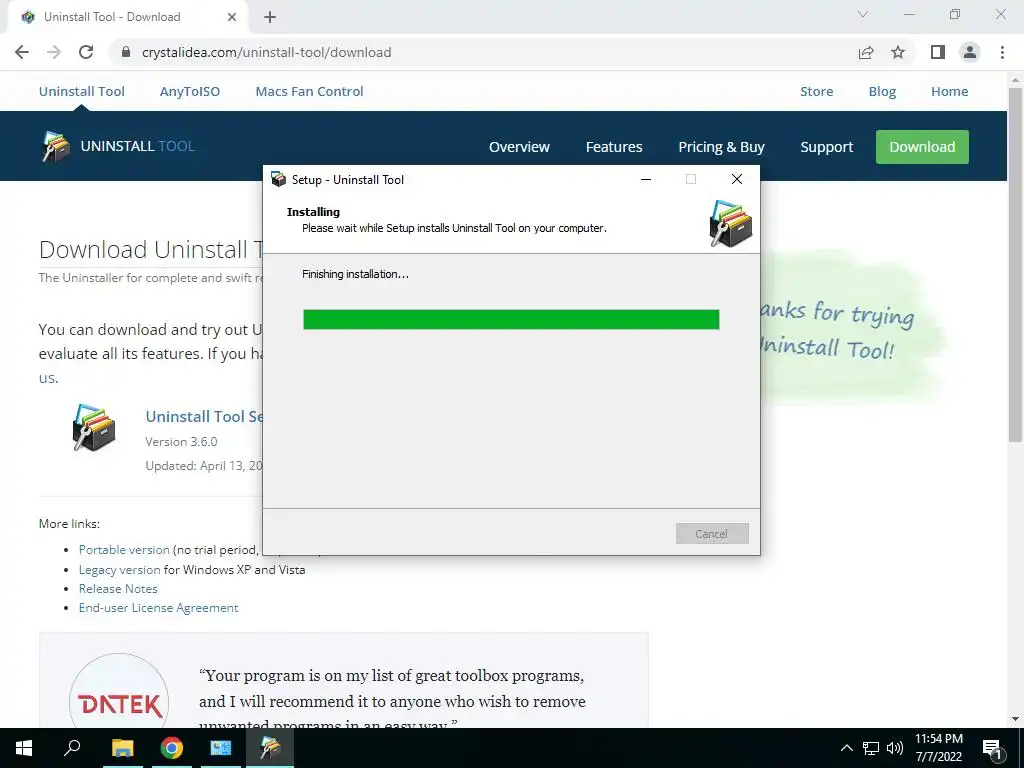Image resolution: width=1024 pixels, height=768 pixels.
Task: Click toolbox icon in Setup header
Action: point(731,223)
